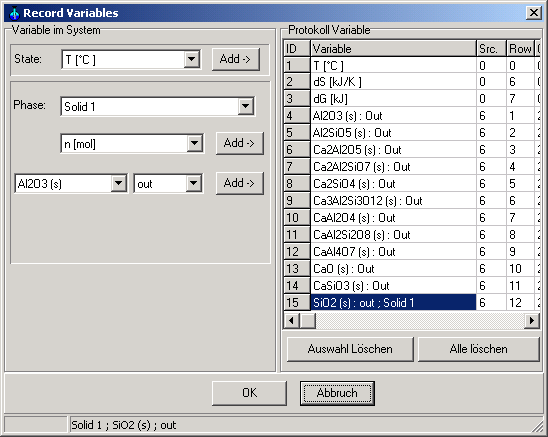Click the Auswahl Löschen button
Viewport: 548px width, 437px height.
pos(350,349)
